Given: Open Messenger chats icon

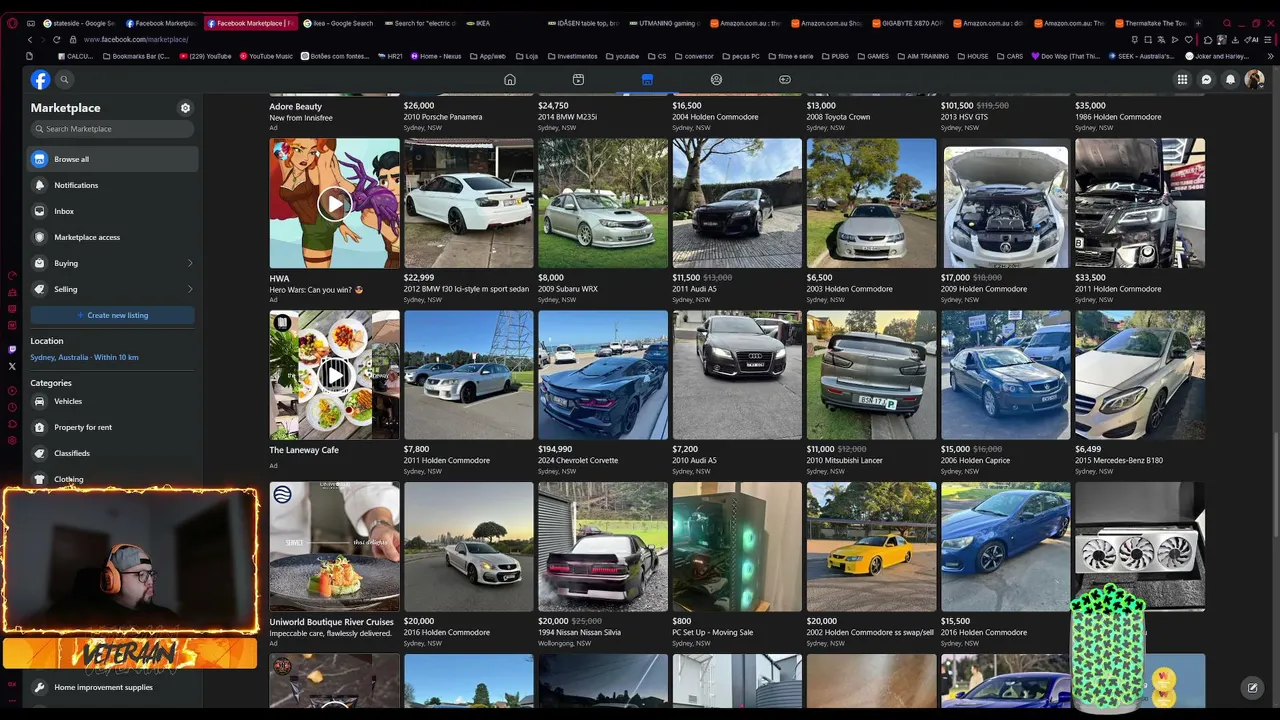Looking at the screenshot, I should [x=1206, y=80].
